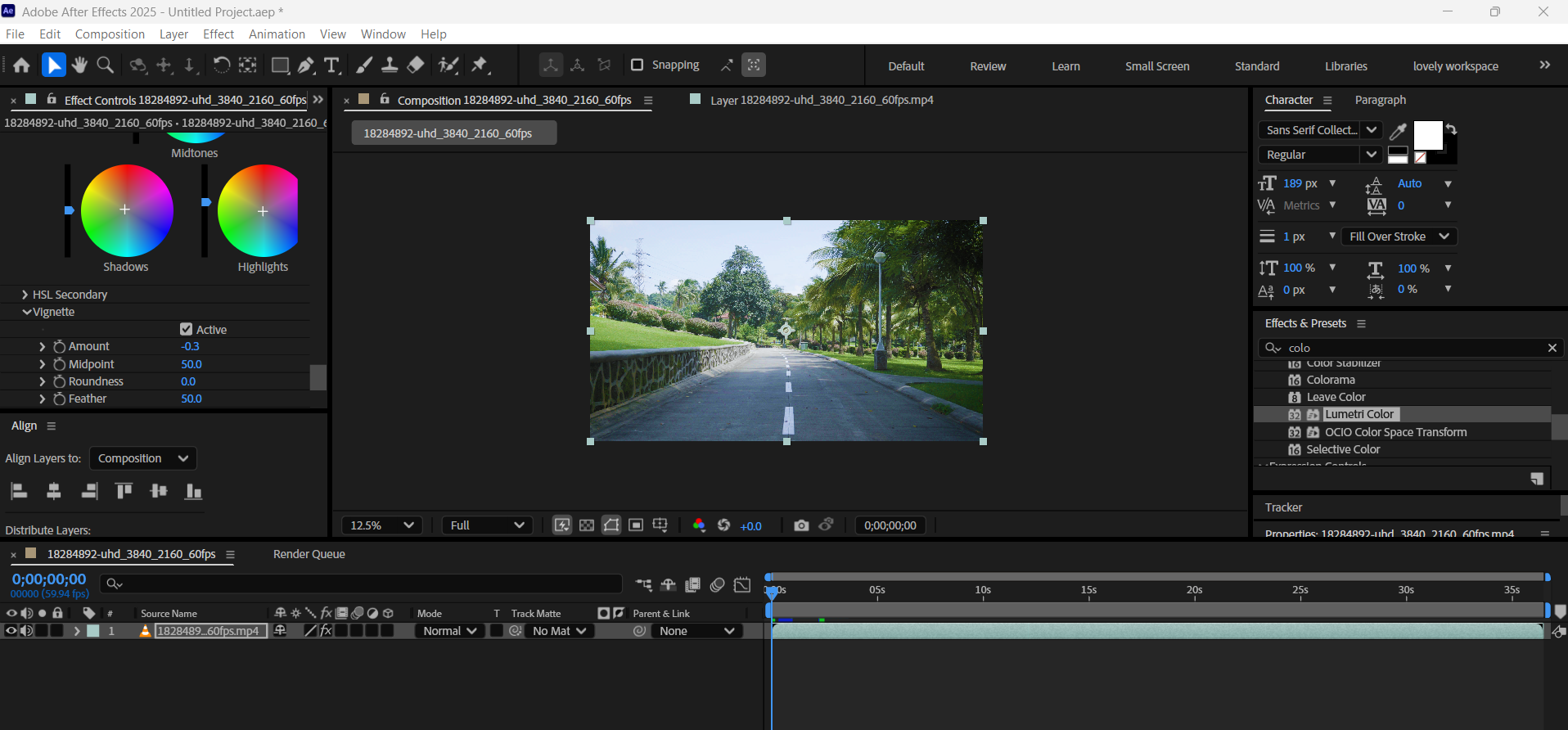Toggle the Feather stopwatch keyframe

click(59, 399)
